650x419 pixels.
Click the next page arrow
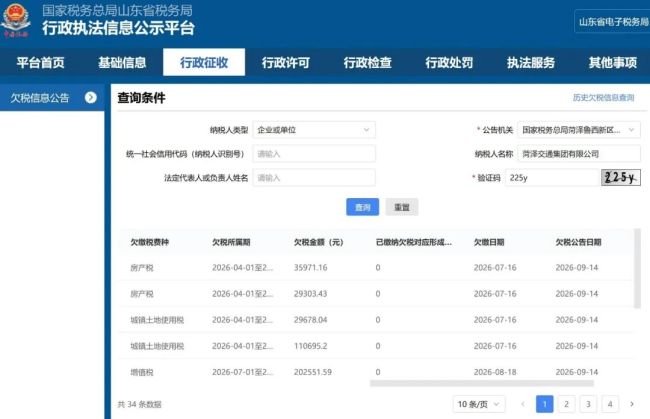pos(632,404)
